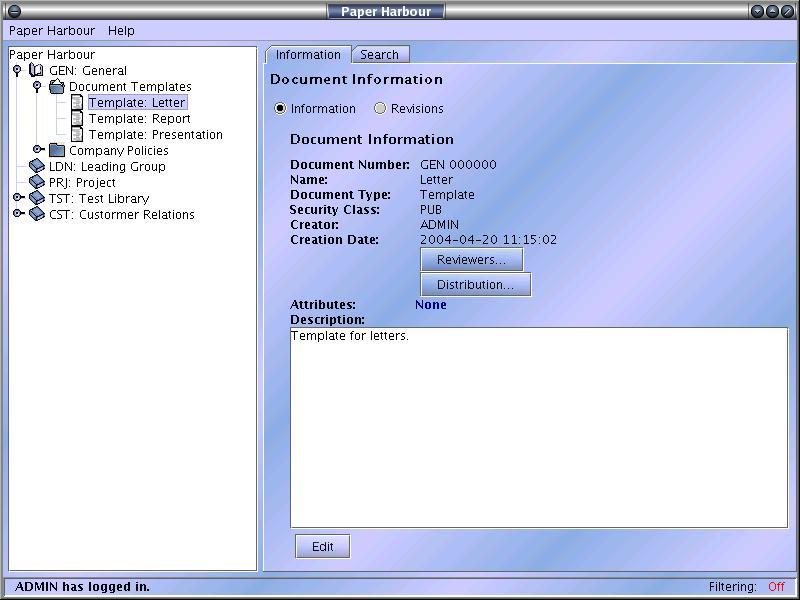Select LDN: Leading Group library

[x=107, y=166]
